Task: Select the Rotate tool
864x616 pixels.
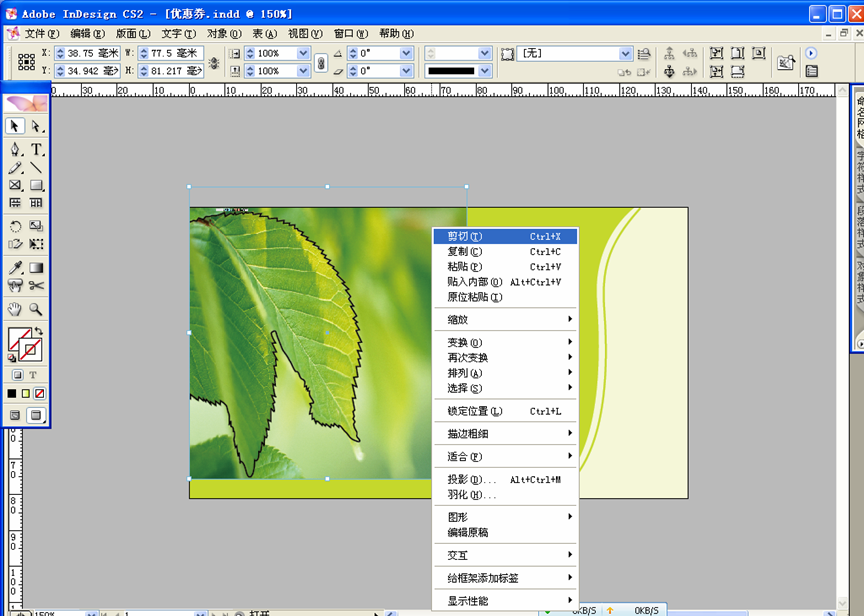Action: pos(16,227)
